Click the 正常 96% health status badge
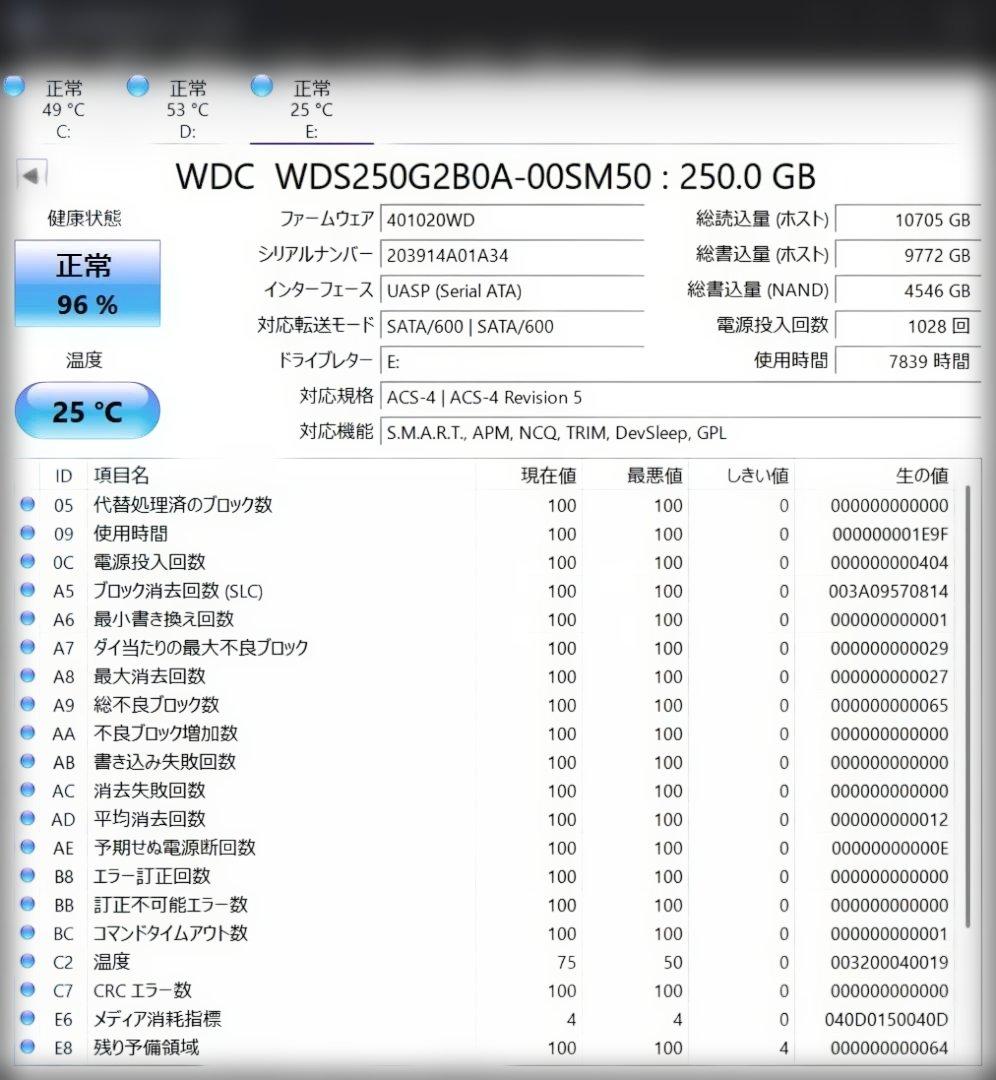 click(x=87, y=283)
